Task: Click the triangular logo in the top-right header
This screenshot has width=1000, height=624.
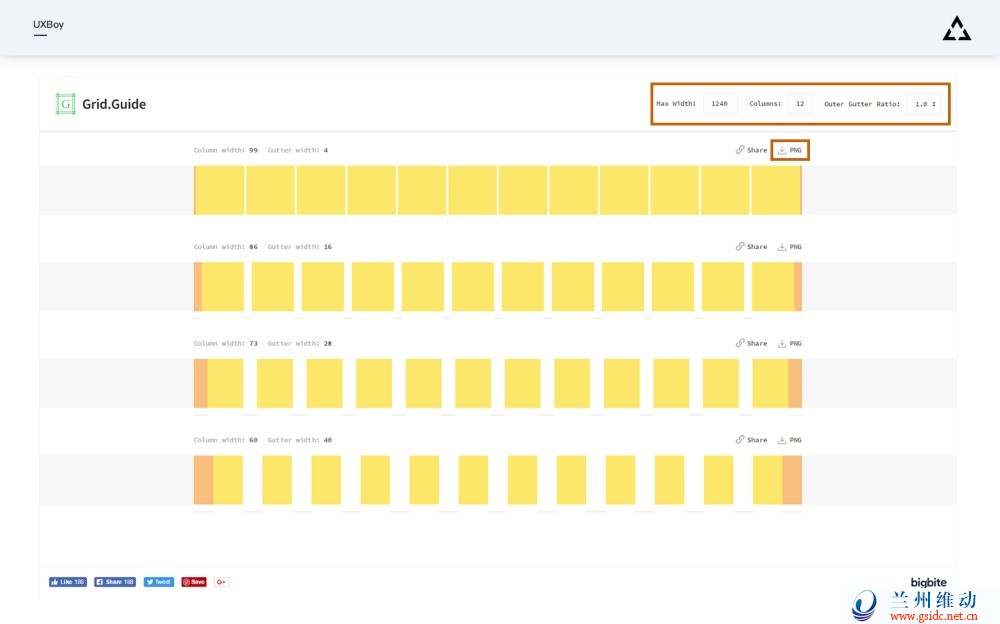Action: pyautogui.click(x=956, y=29)
